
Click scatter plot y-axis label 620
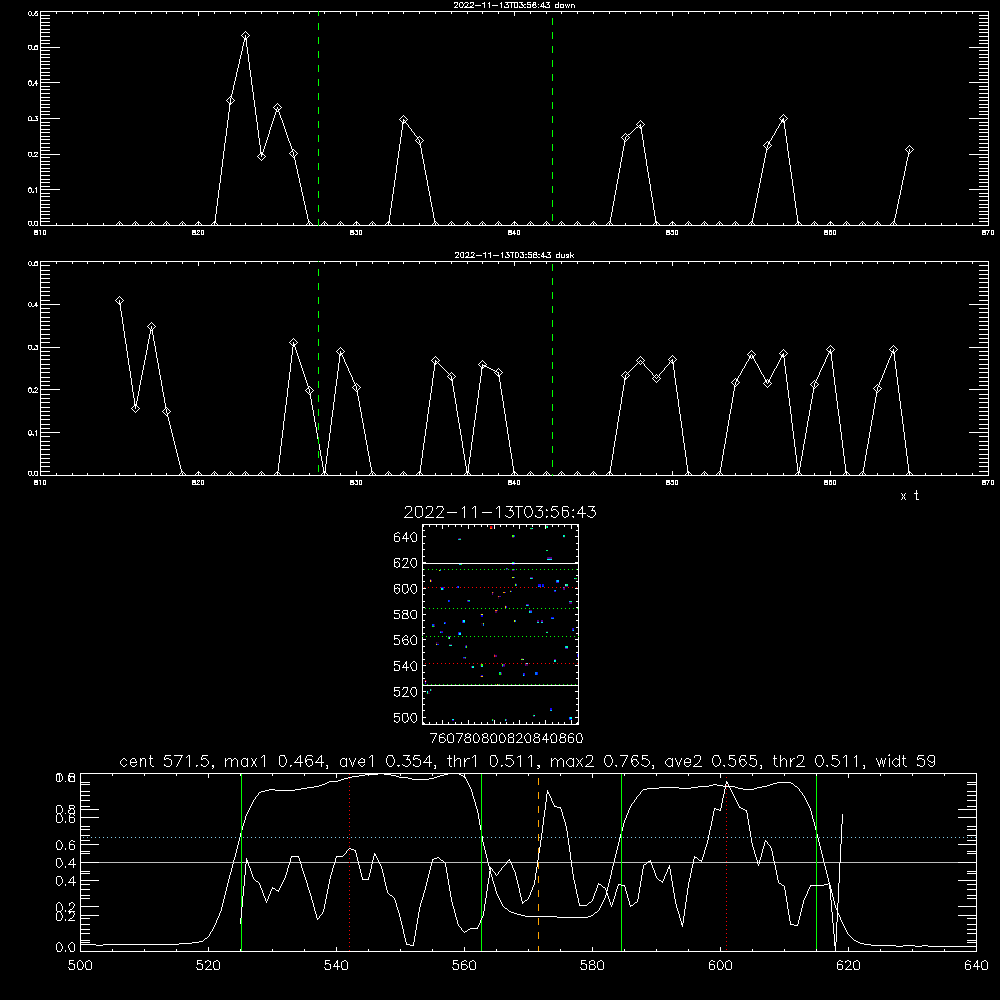406,563
